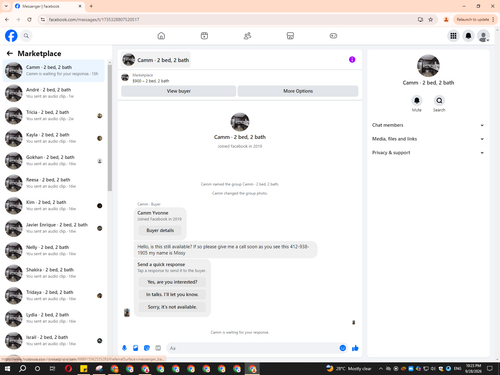Click More Options button
The height and width of the screenshot is (375, 500).
[x=298, y=91]
